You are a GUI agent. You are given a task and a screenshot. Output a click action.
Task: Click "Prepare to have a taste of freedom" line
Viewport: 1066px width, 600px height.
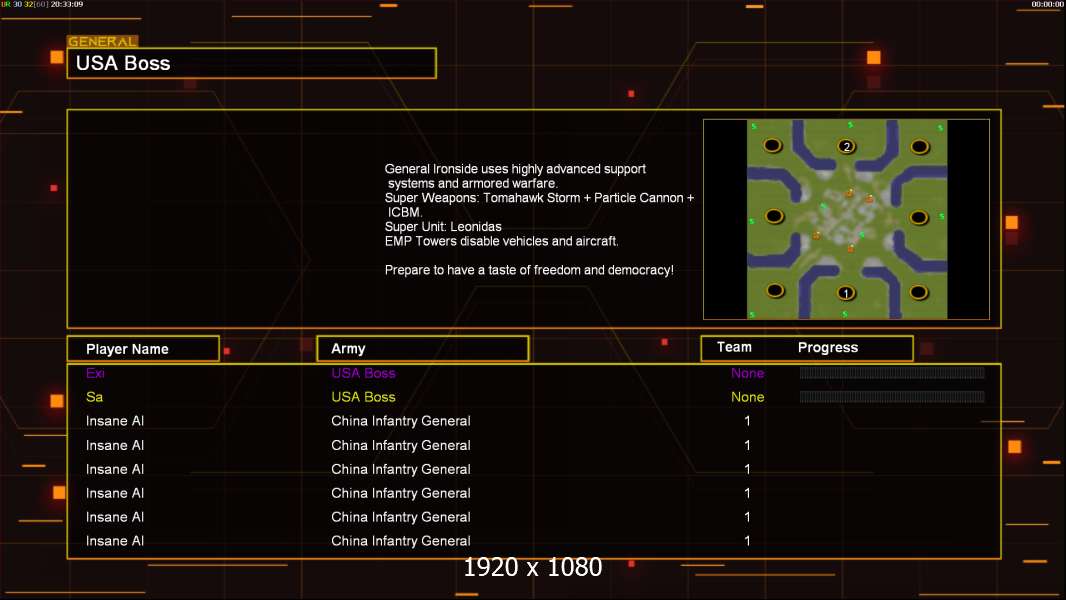pyautogui.click(x=529, y=270)
